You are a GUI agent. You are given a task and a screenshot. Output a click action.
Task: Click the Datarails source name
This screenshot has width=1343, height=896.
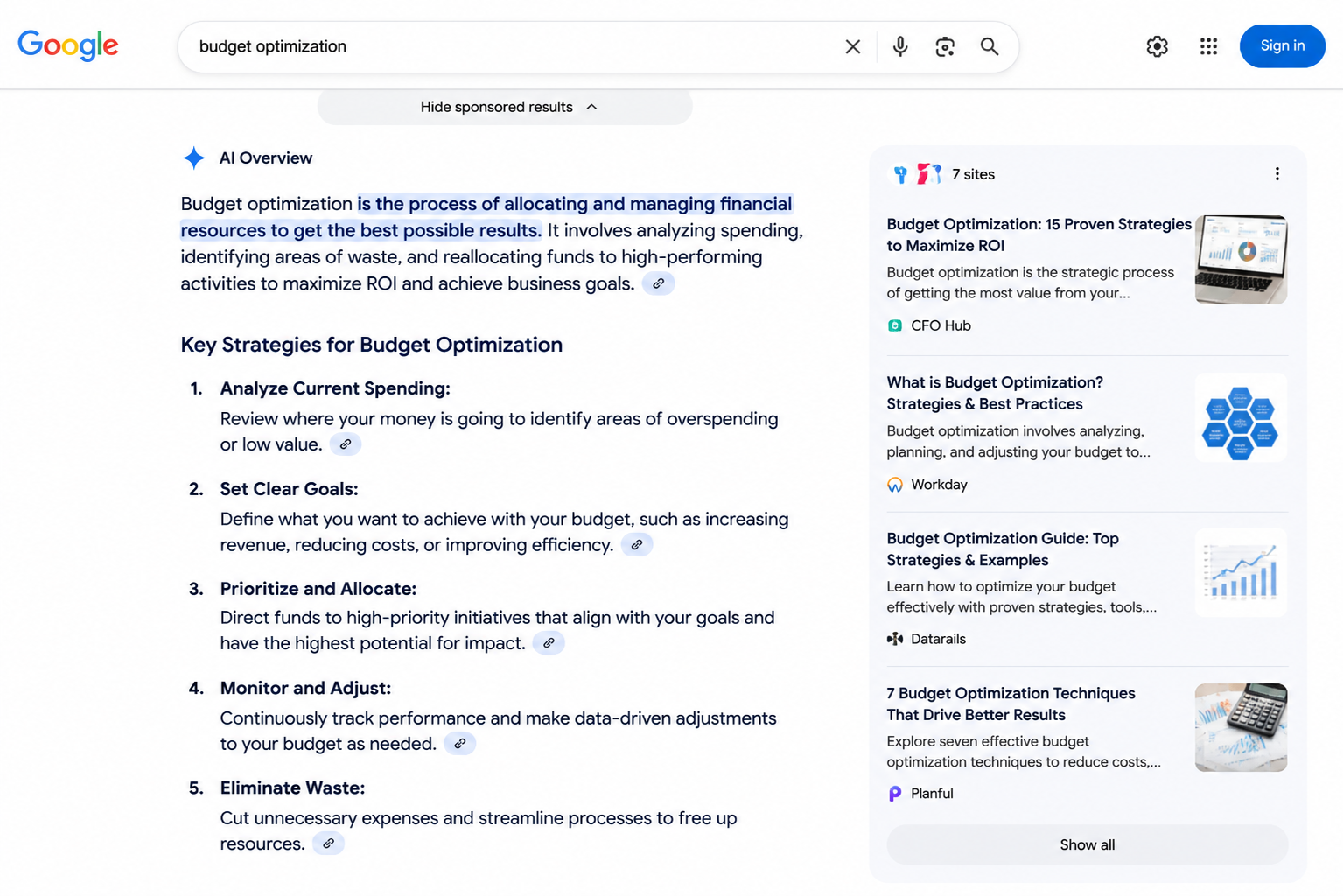click(938, 639)
